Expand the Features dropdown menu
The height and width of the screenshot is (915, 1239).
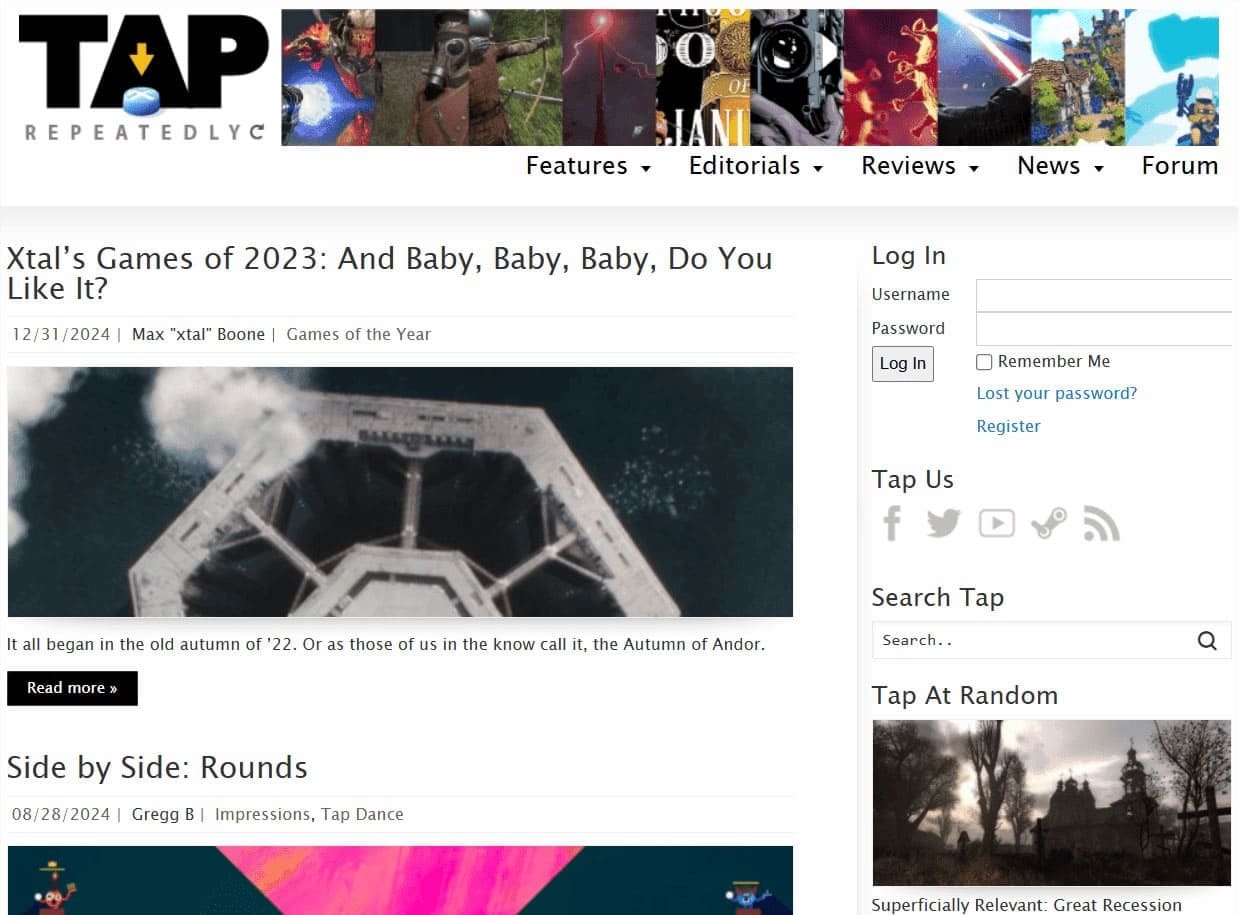(x=589, y=166)
